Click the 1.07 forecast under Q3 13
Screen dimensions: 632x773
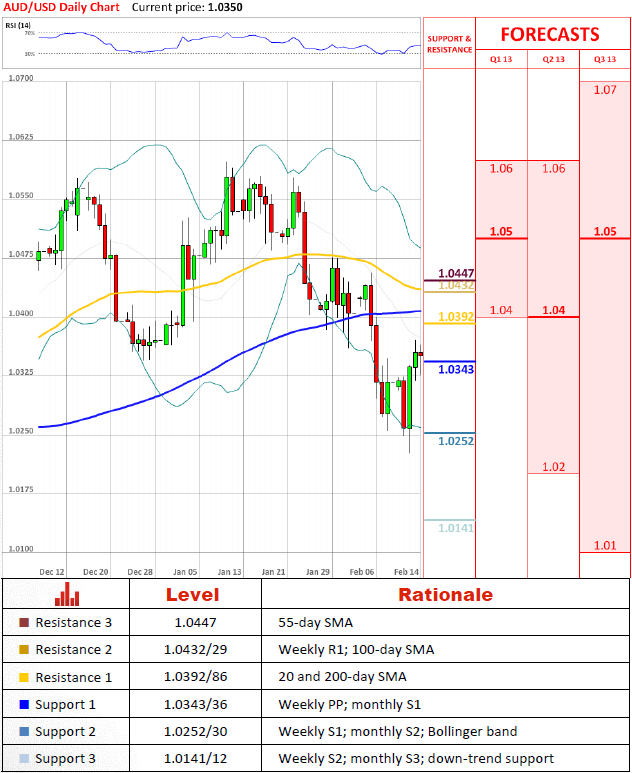(x=605, y=90)
